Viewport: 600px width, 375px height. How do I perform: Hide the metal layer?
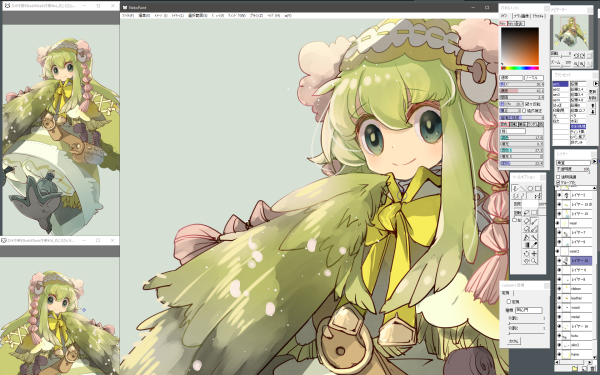559,317
